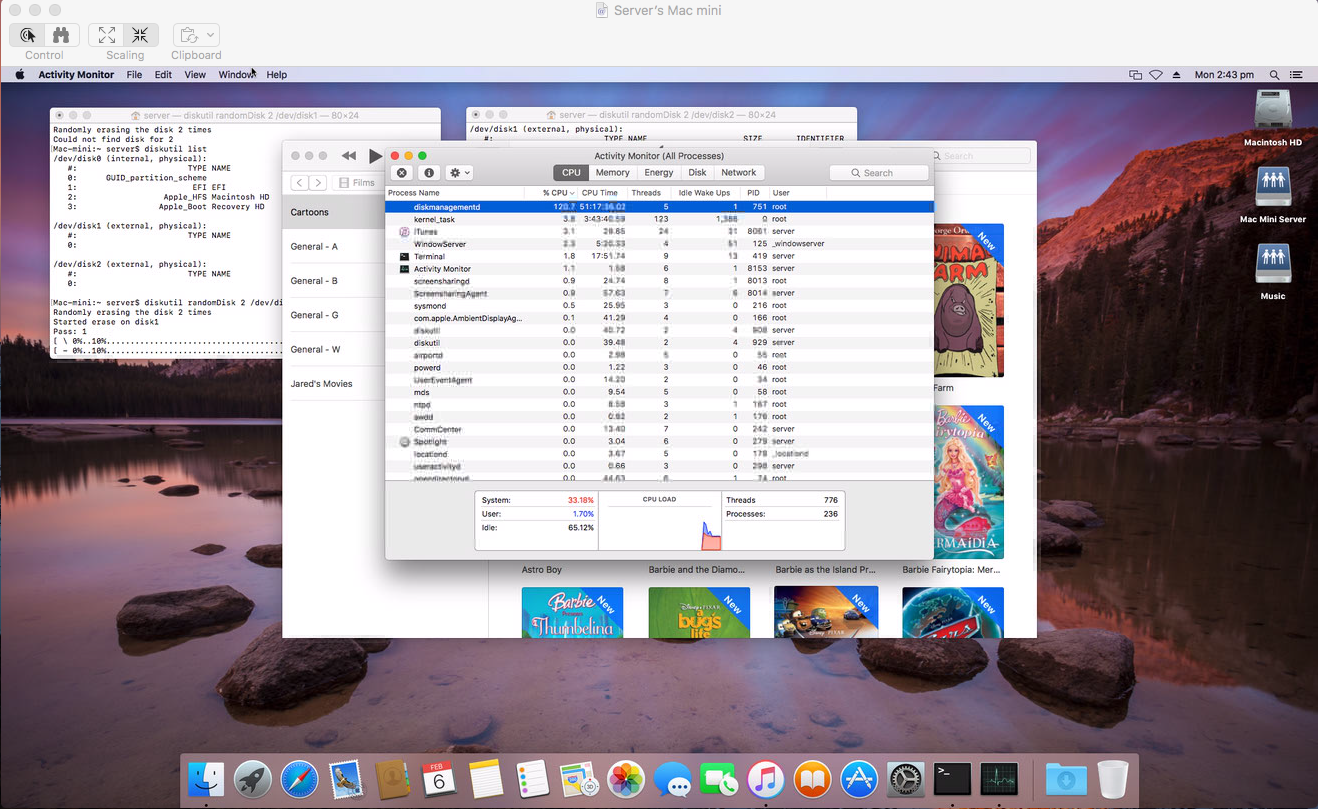Select the WindowServer process row

coord(659,244)
